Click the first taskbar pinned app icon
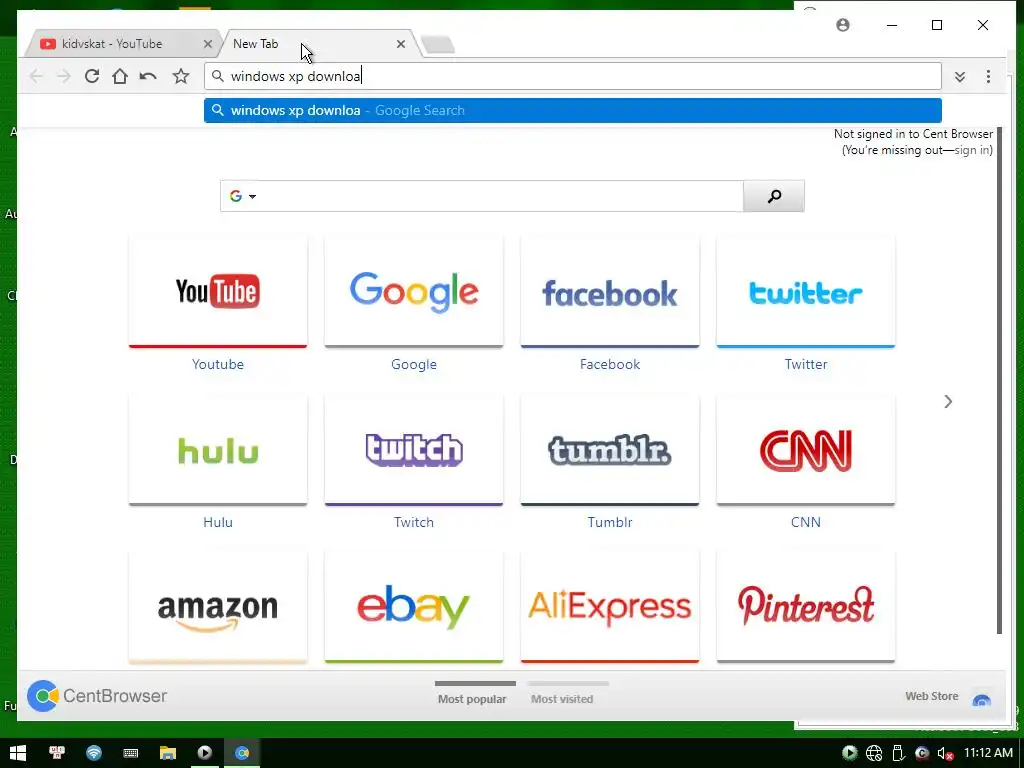This screenshot has height=768, width=1024. point(57,753)
